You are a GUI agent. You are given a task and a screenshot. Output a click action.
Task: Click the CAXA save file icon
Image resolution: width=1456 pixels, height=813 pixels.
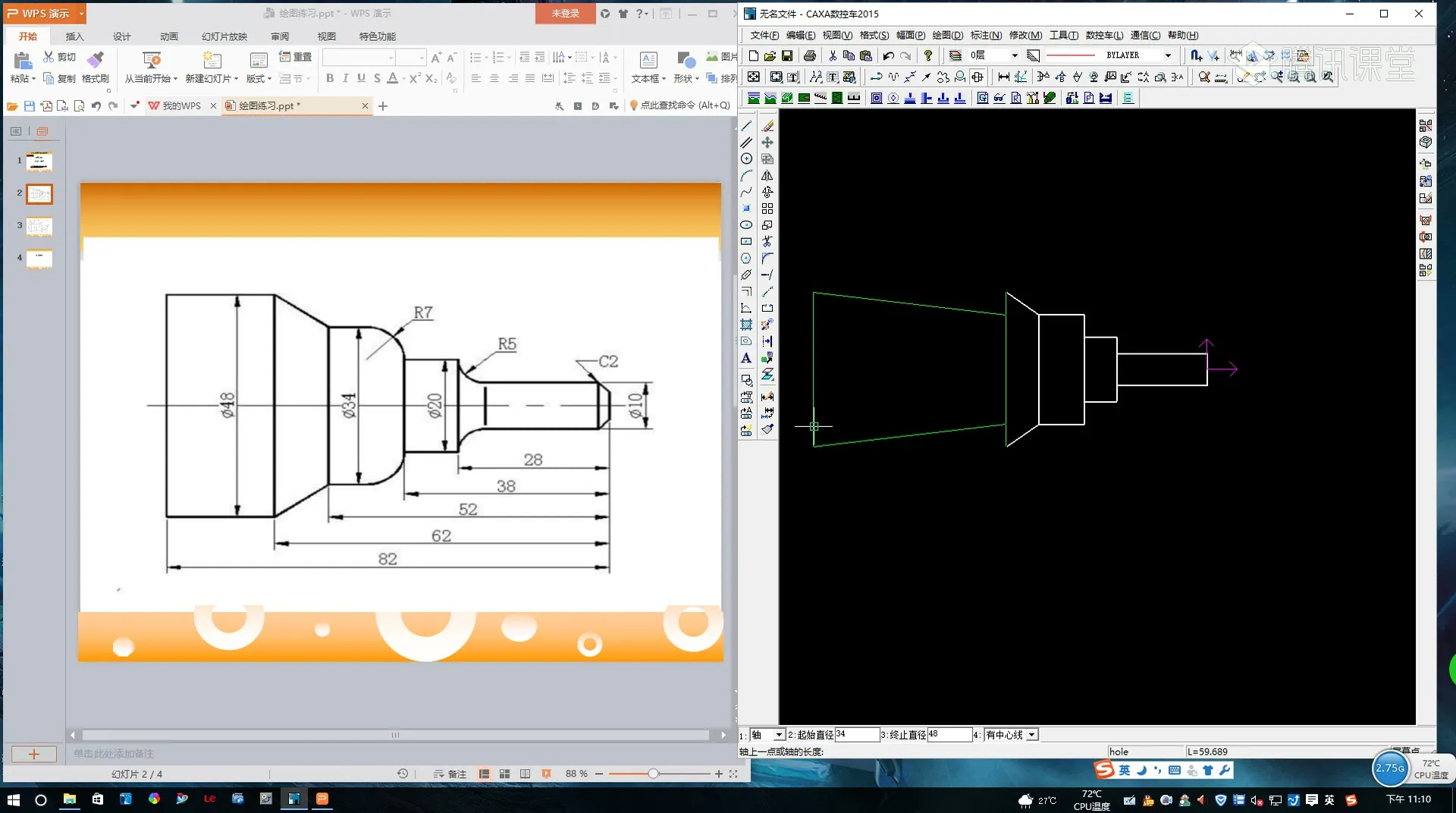787,56
